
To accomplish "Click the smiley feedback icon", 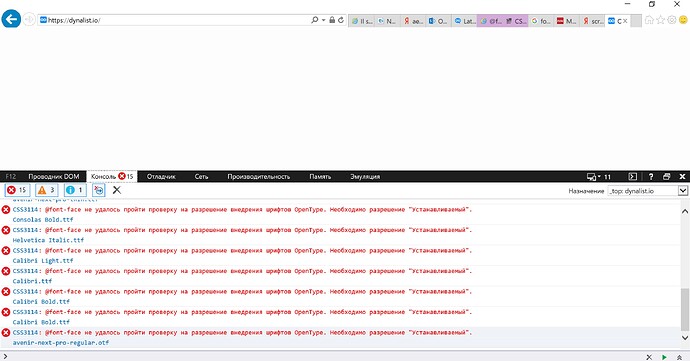I will coord(683,20).
